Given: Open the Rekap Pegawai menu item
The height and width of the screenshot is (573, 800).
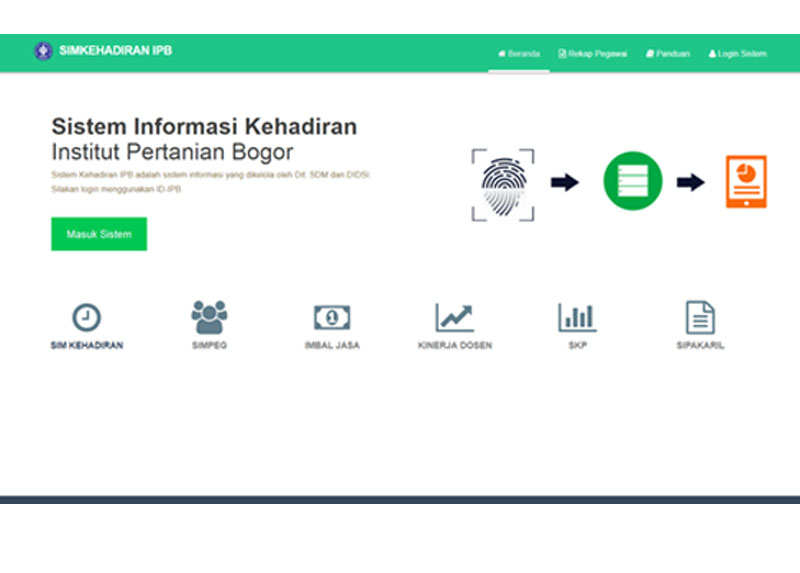Looking at the screenshot, I should tap(592, 54).
